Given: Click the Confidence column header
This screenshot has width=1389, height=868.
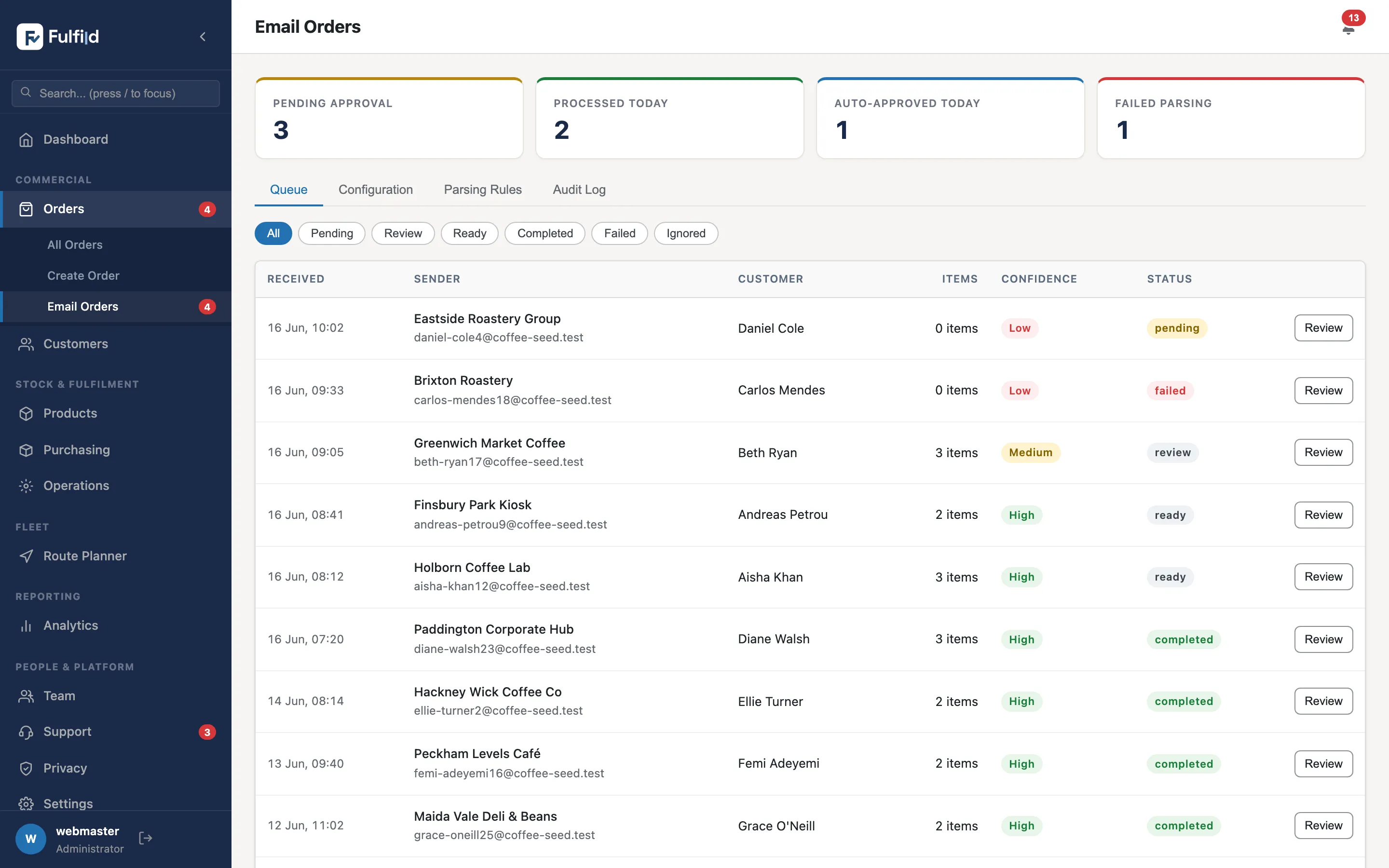Looking at the screenshot, I should pyautogui.click(x=1039, y=279).
